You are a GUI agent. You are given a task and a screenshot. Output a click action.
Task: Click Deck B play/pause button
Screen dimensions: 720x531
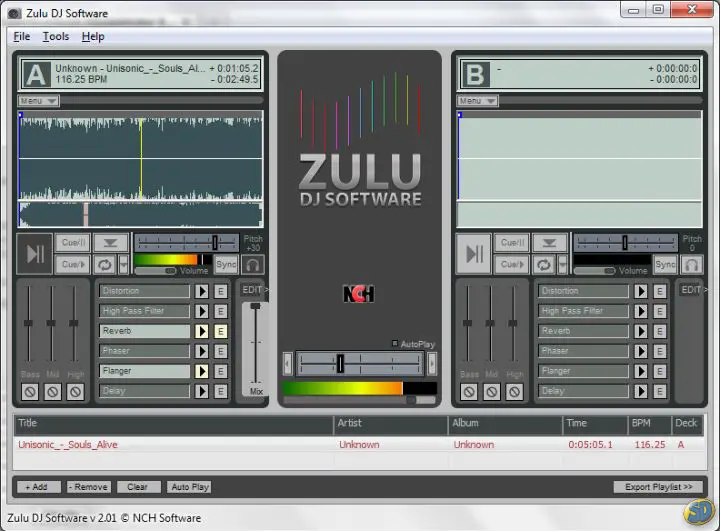click(473, 254)
